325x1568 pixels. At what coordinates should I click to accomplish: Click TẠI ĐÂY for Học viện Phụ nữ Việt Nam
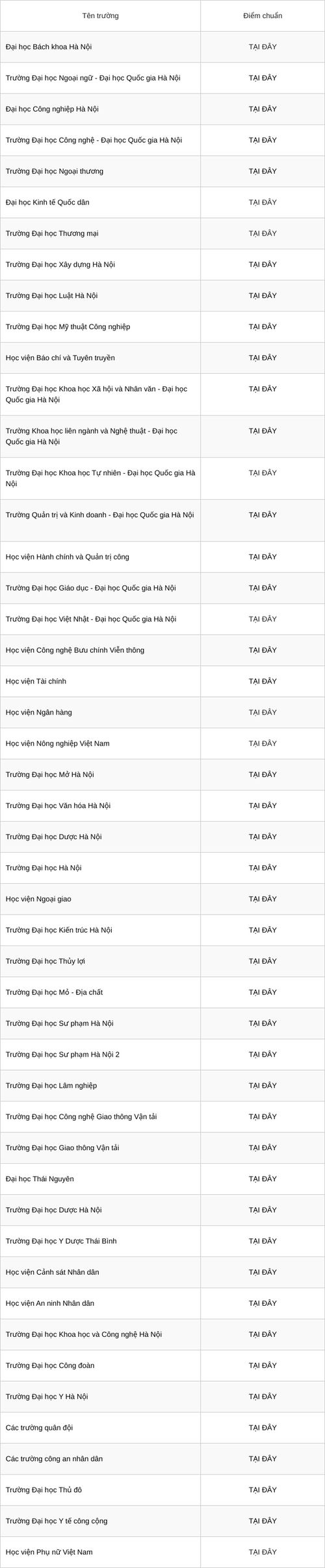[263, 1552]
